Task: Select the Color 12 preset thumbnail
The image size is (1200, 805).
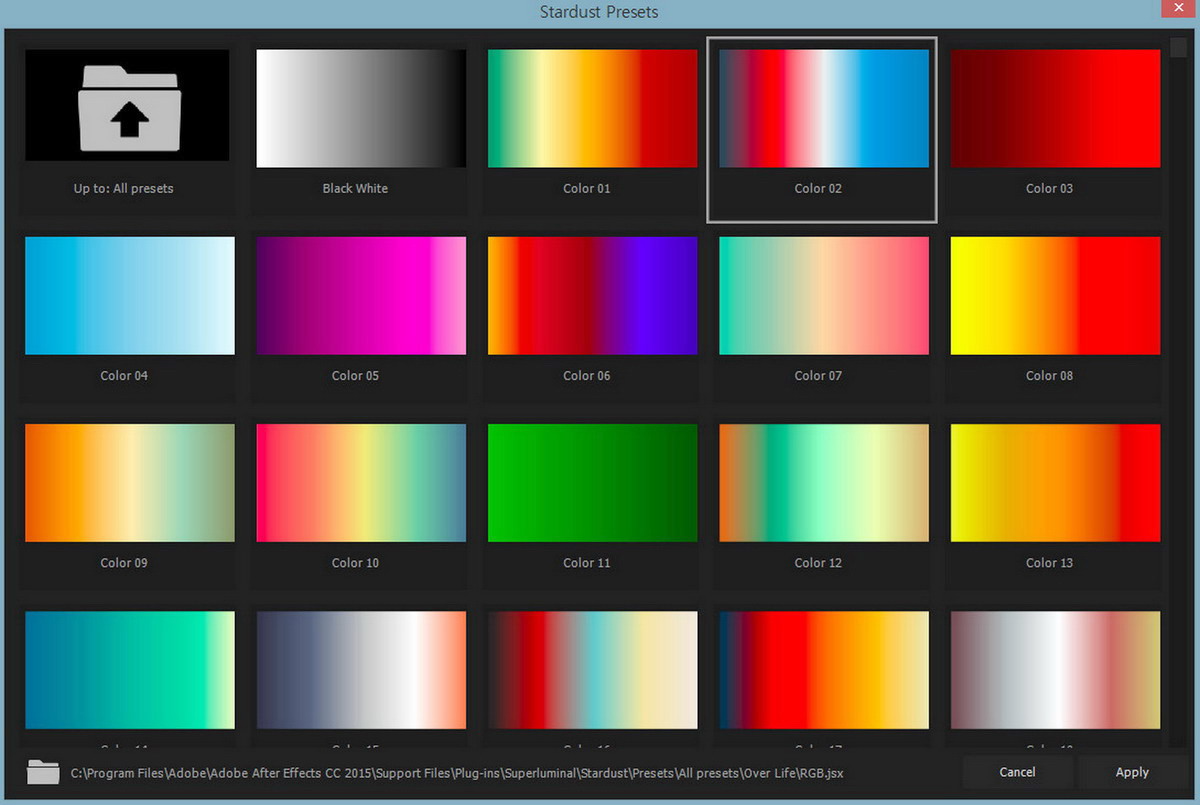Action: (x=824, y=483)
